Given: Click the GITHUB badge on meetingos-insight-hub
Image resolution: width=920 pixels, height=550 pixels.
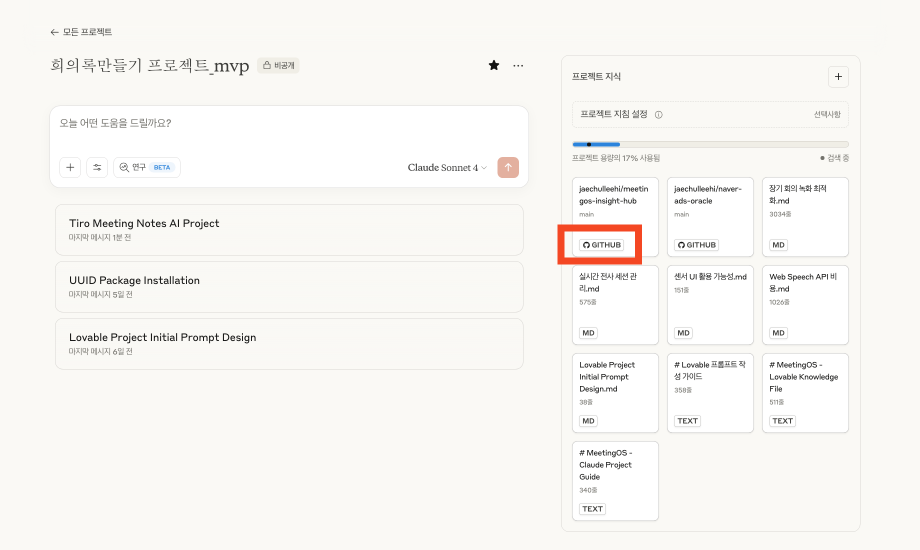Looking at the screenshot, I should [601, 245].
